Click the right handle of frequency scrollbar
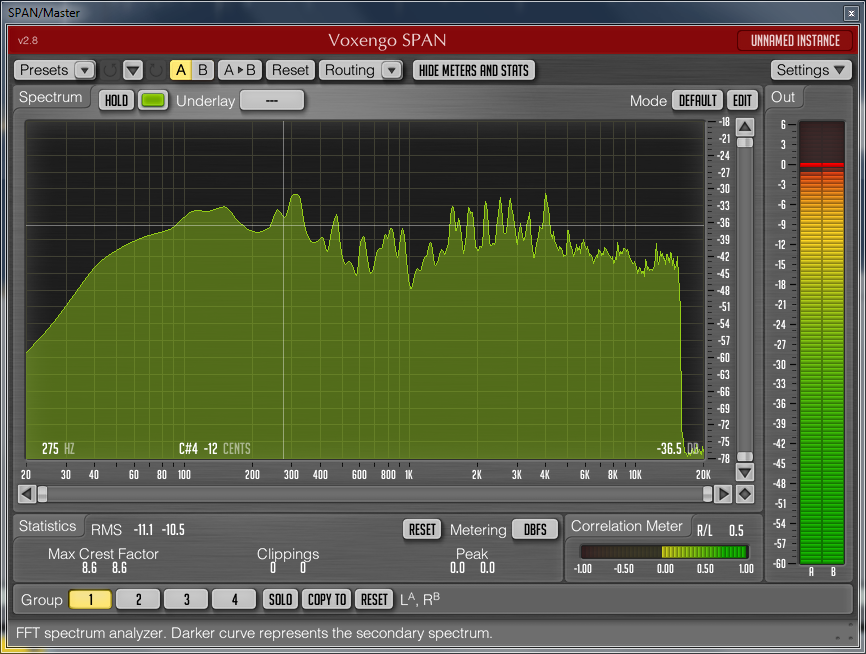Screen dimensions: 866x654 pyautogui.click(x=707, y=494)
